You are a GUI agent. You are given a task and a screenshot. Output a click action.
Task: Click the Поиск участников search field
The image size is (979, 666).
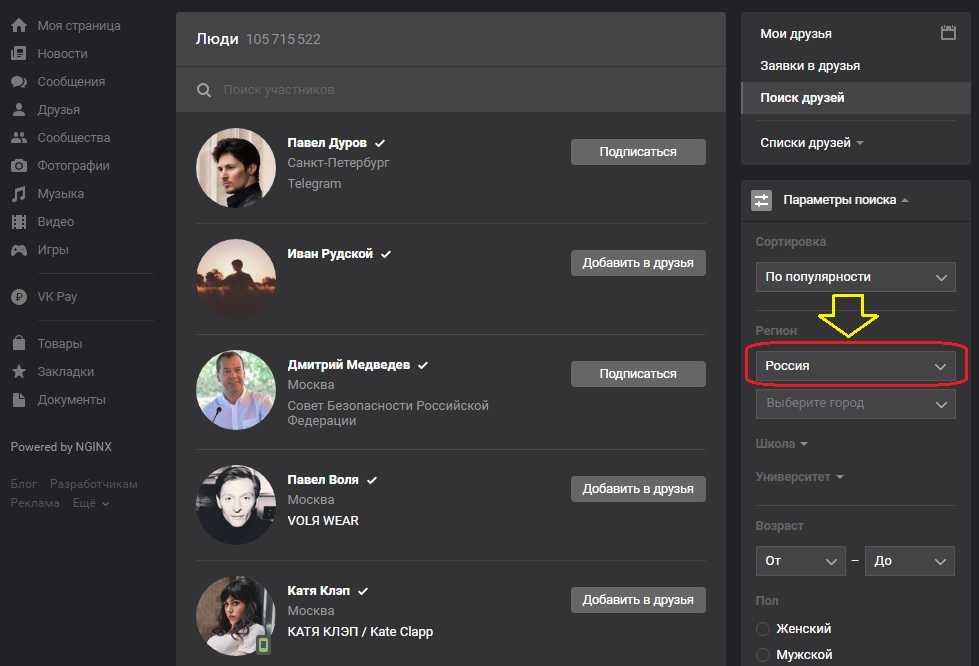tap(450, 90)
